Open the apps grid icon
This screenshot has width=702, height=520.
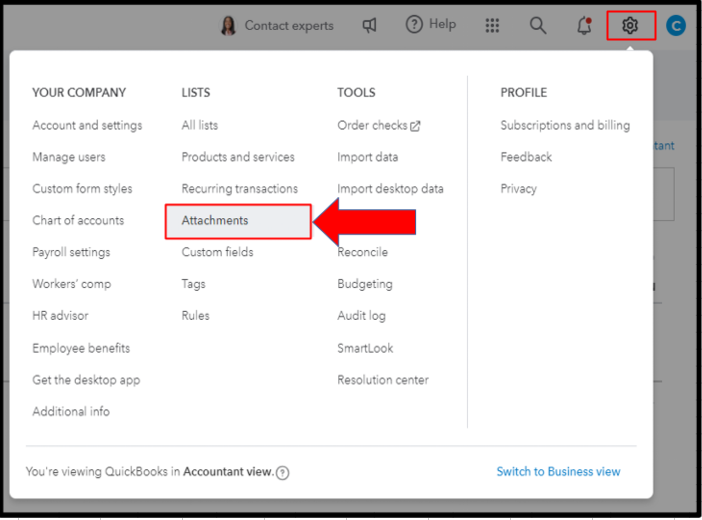pos(492,25)
